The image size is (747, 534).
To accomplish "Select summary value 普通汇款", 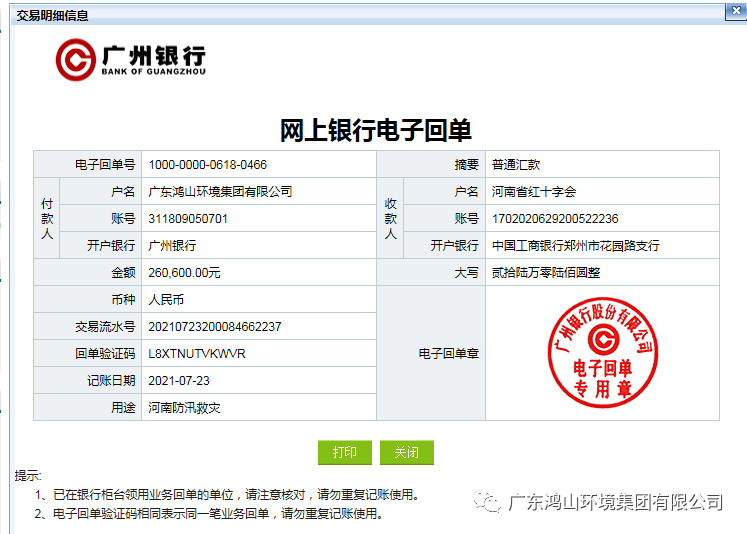I will [516, 165].
